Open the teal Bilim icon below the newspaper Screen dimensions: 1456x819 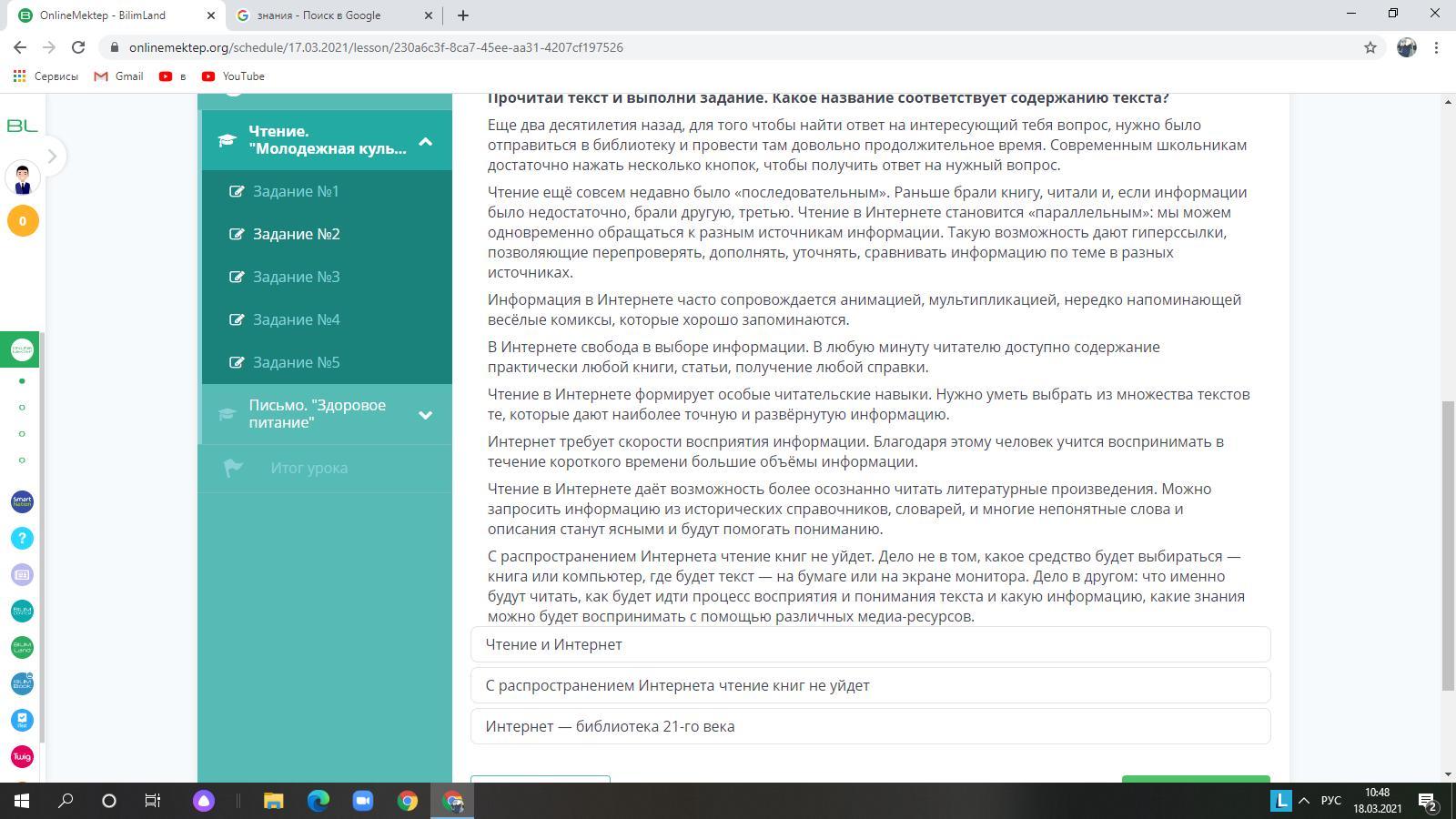click(x=22, y=611)
